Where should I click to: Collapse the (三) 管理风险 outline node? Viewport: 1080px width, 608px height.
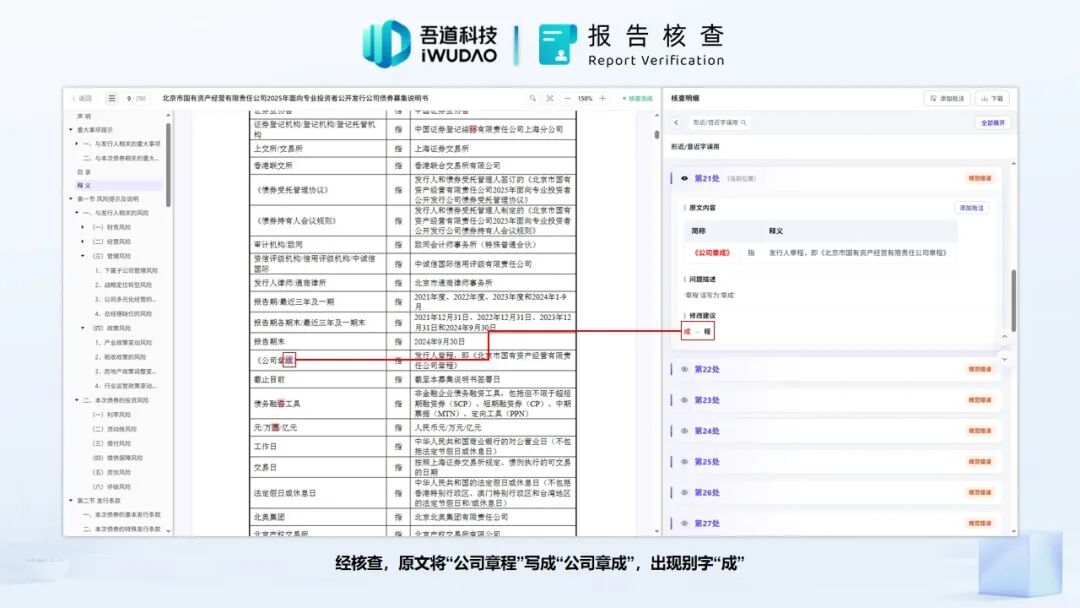coord(83,256)
